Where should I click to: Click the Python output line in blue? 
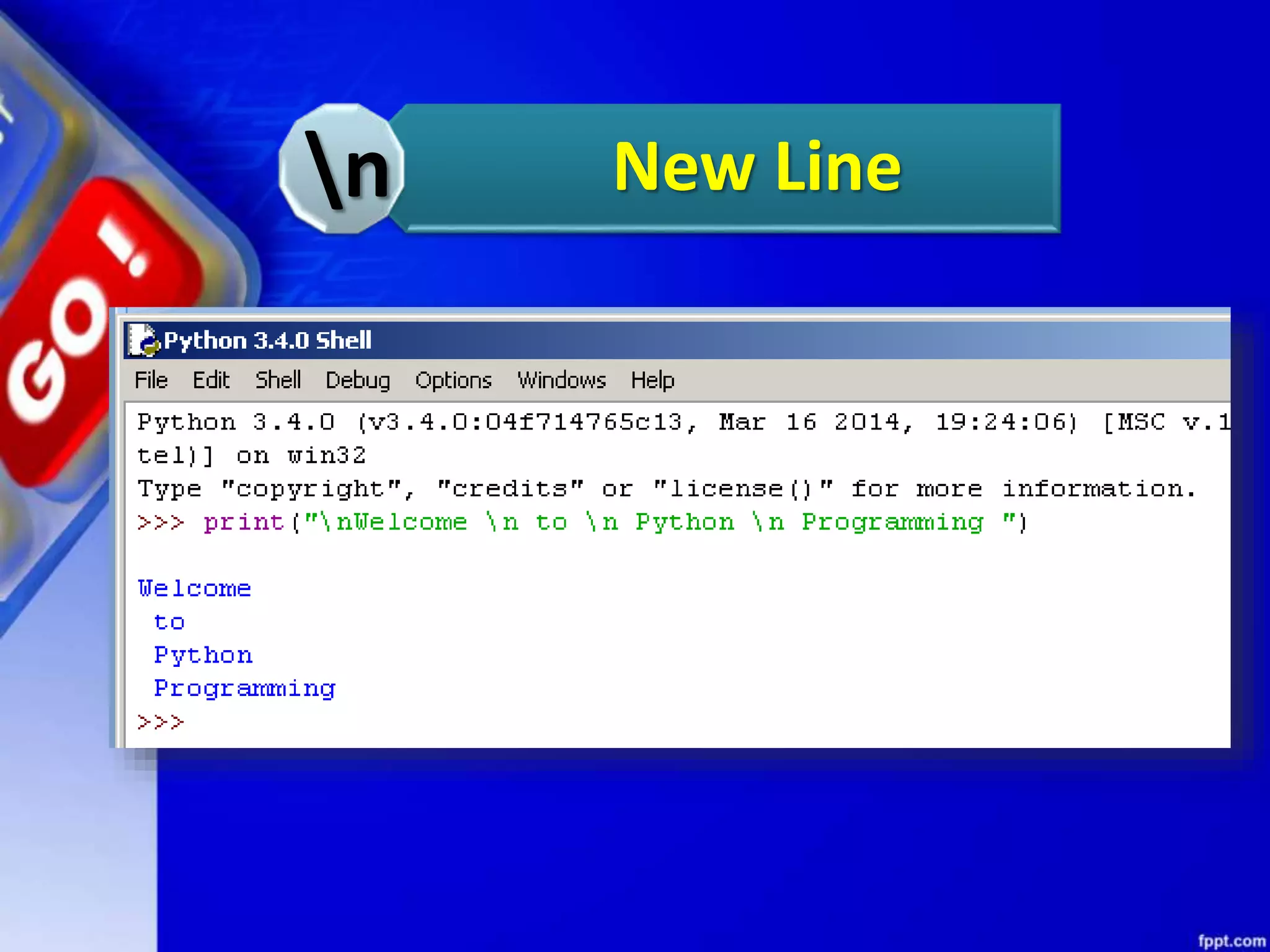pyautogui.click(x=203, y=655)
